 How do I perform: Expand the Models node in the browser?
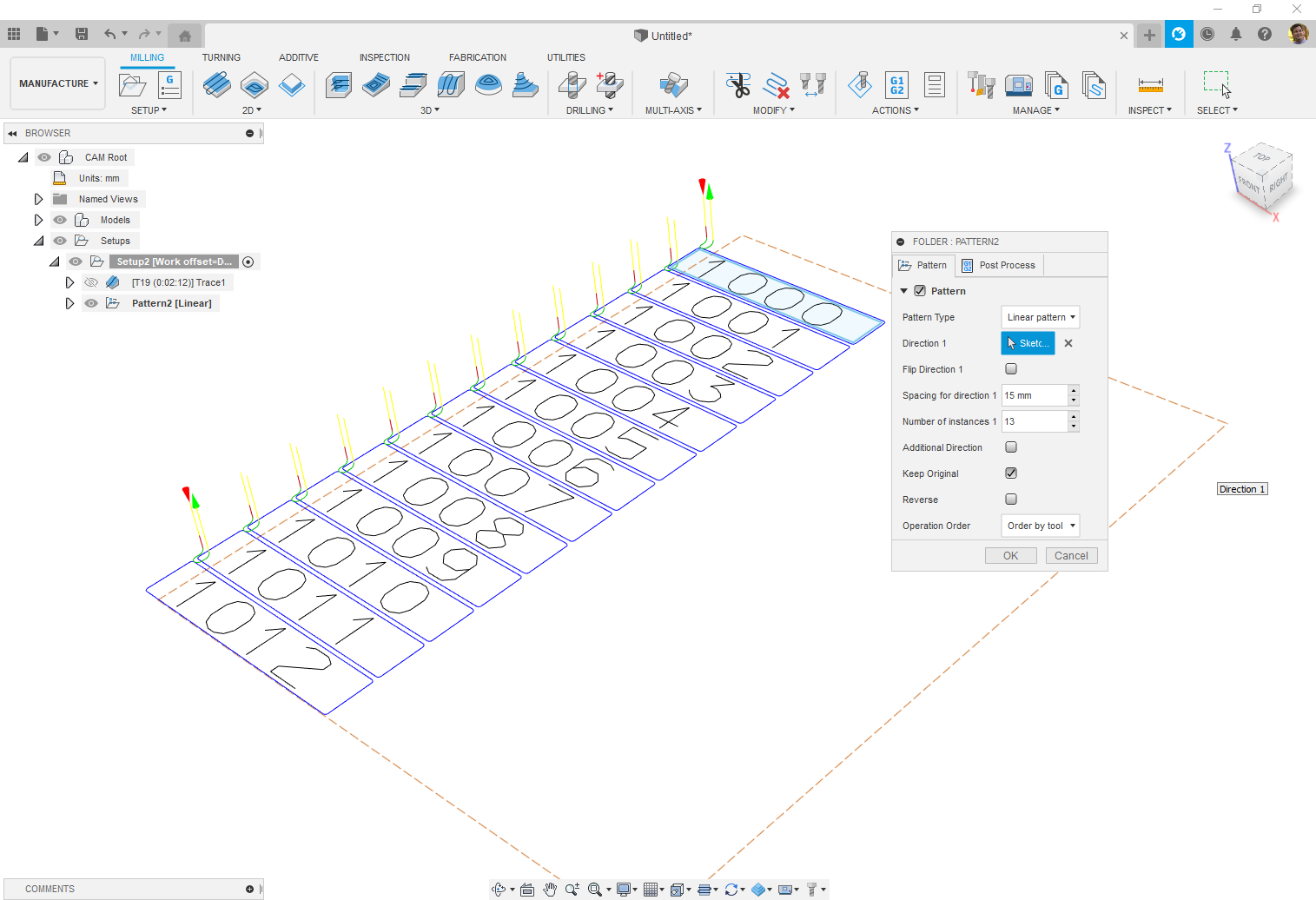38,219
